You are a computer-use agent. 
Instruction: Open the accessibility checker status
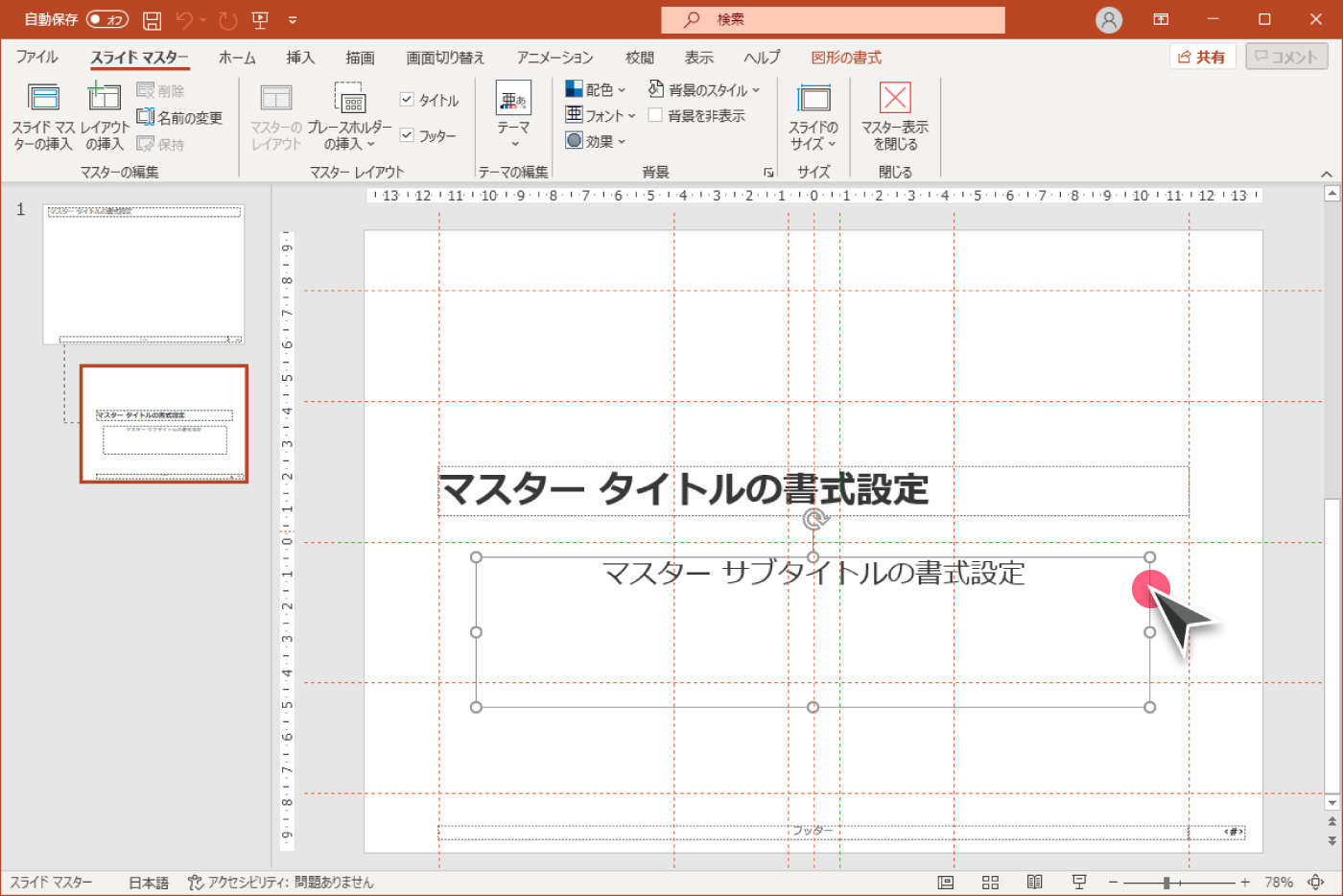[280, 883]
